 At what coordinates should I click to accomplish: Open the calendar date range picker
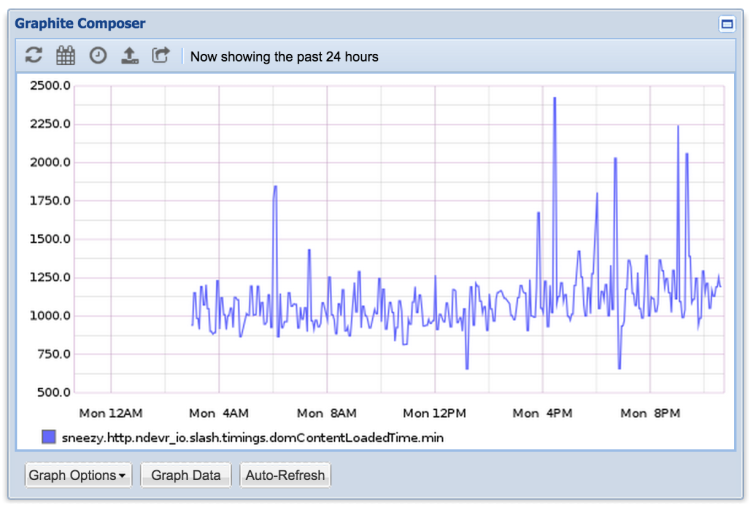[x=66, y=56]
